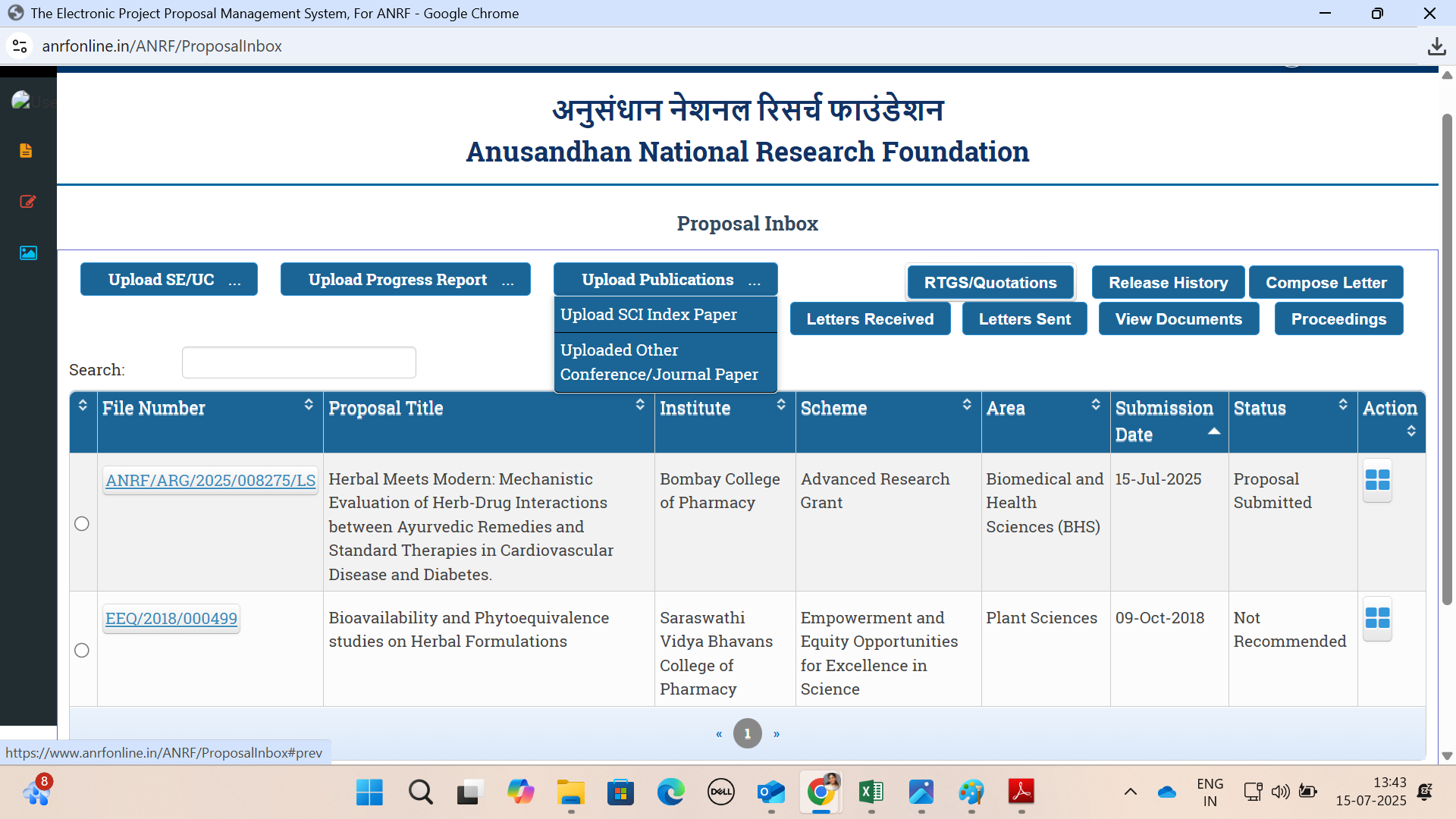This screenshot has width=1456, height=819.
Task: Choose Upload SCI Index Paper option
Action: 648,315
